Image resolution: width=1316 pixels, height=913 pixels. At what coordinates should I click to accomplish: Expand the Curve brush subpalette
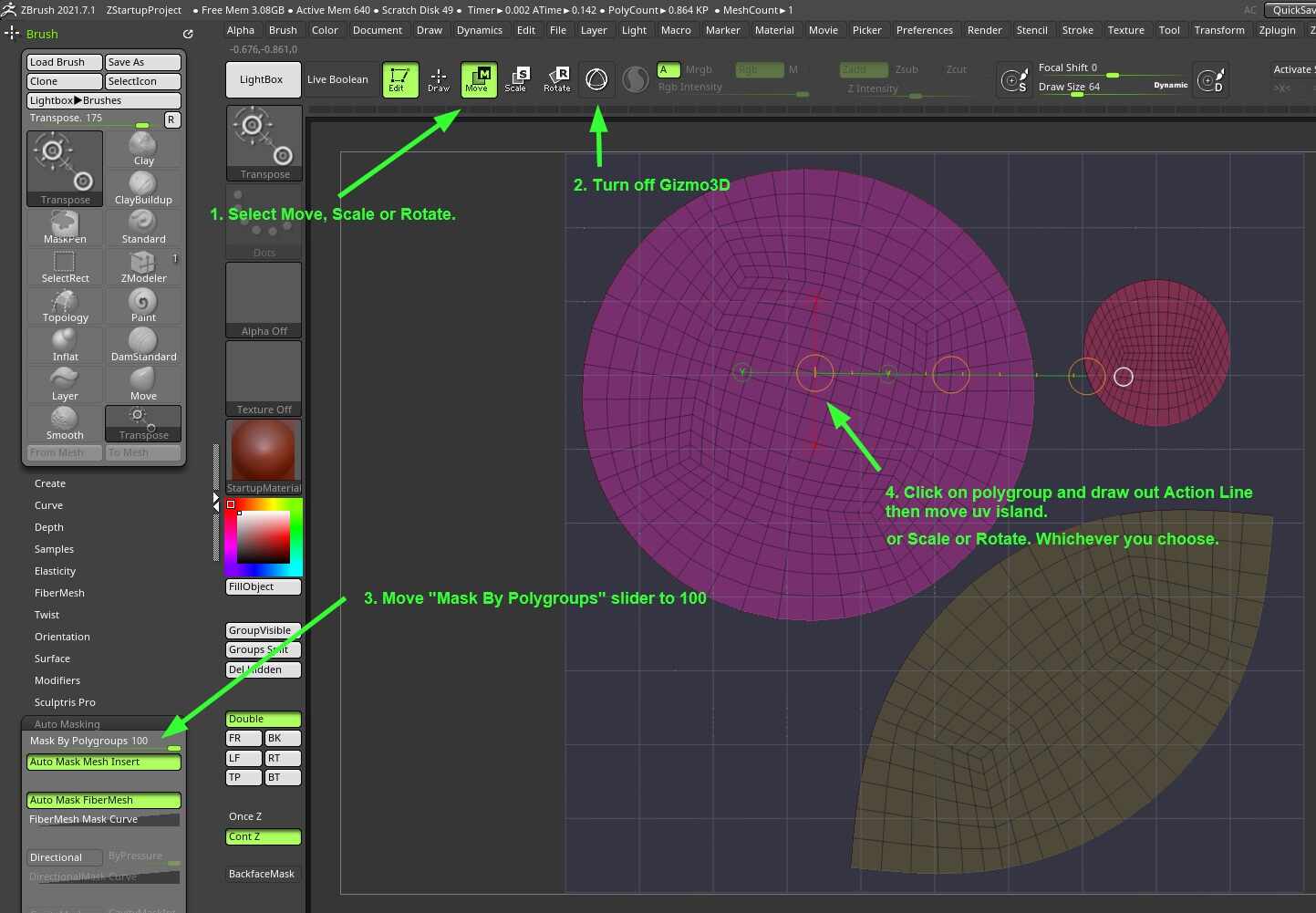pos(49,505)
